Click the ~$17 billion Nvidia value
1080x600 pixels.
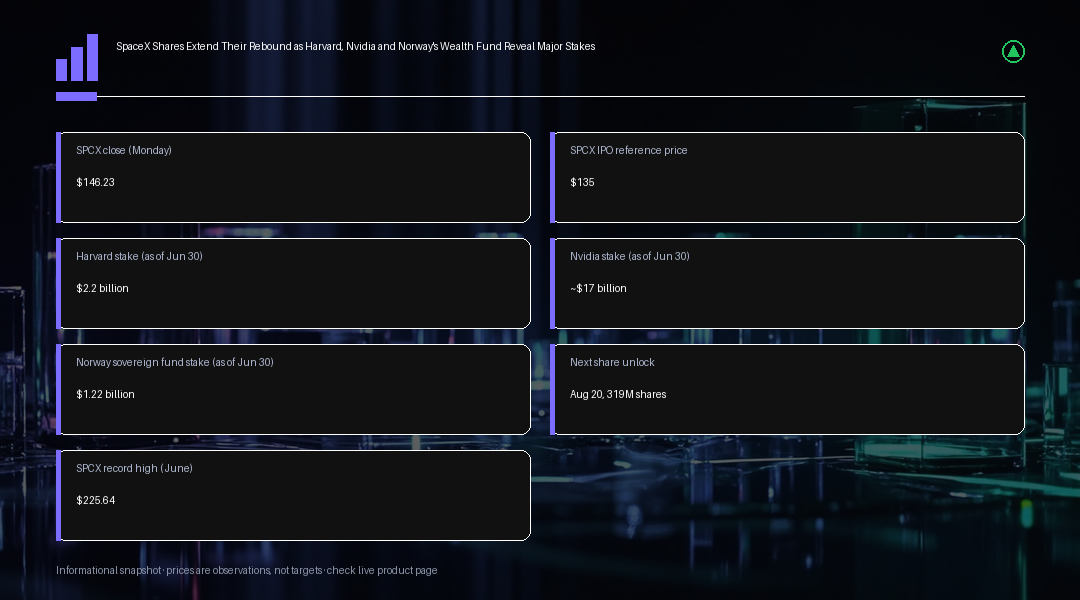tap(598, 289)
